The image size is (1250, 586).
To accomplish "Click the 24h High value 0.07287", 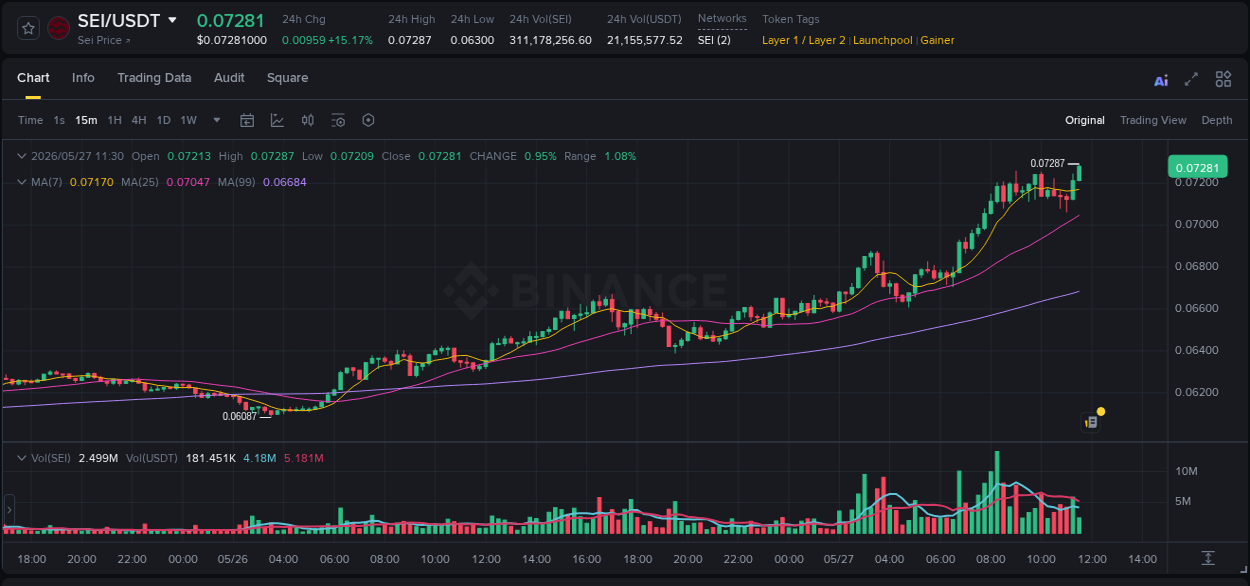I will point(410,40).
